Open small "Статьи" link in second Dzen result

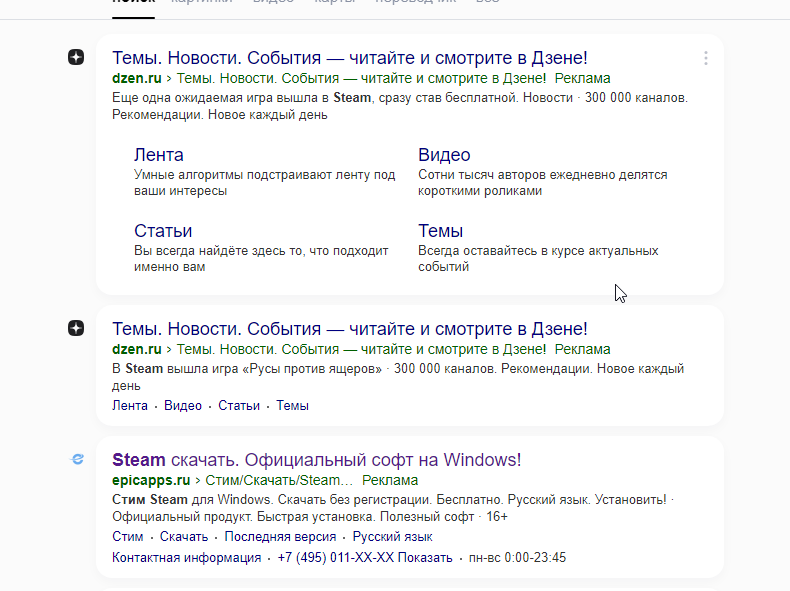(x=239, y=406)
